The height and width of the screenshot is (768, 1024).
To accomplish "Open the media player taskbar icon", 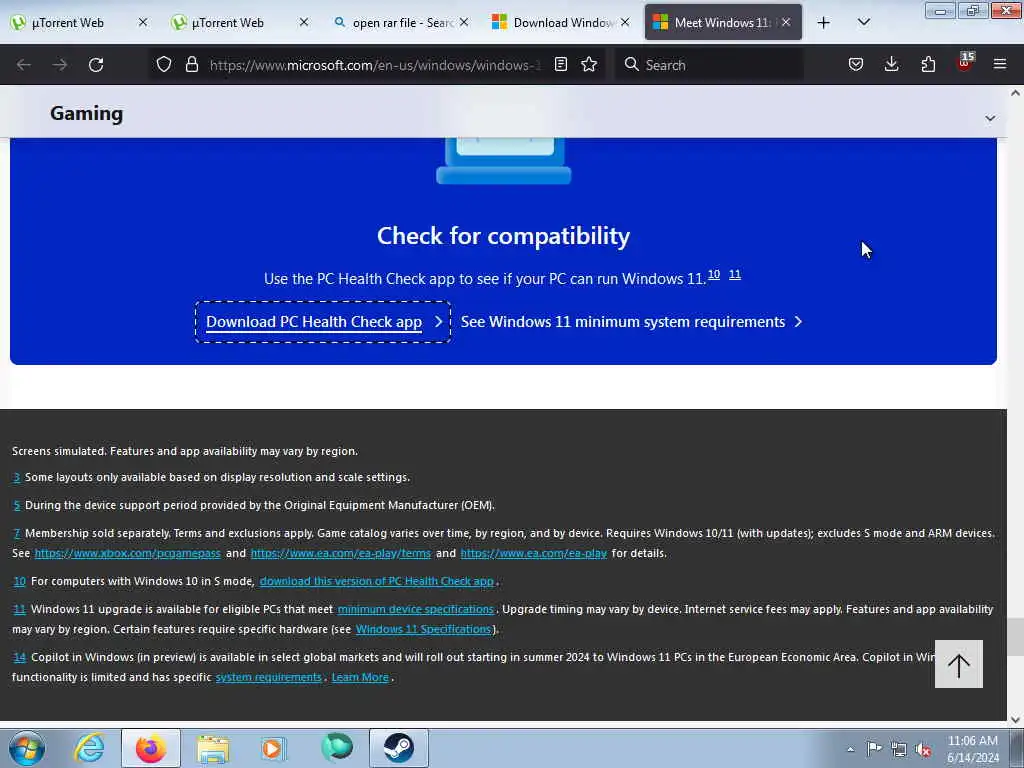I will point(274,748).
